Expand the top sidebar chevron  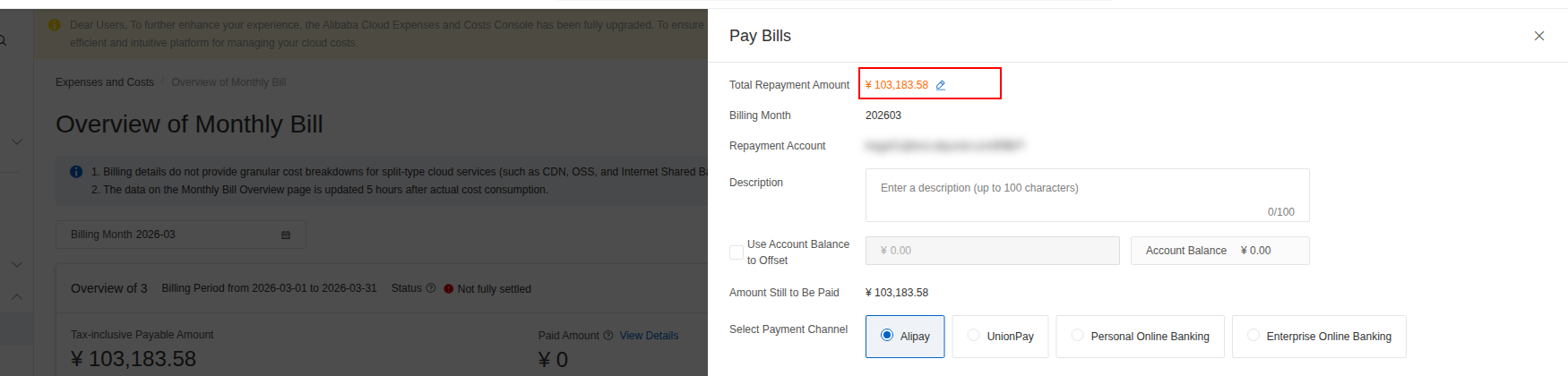[17, 141]
